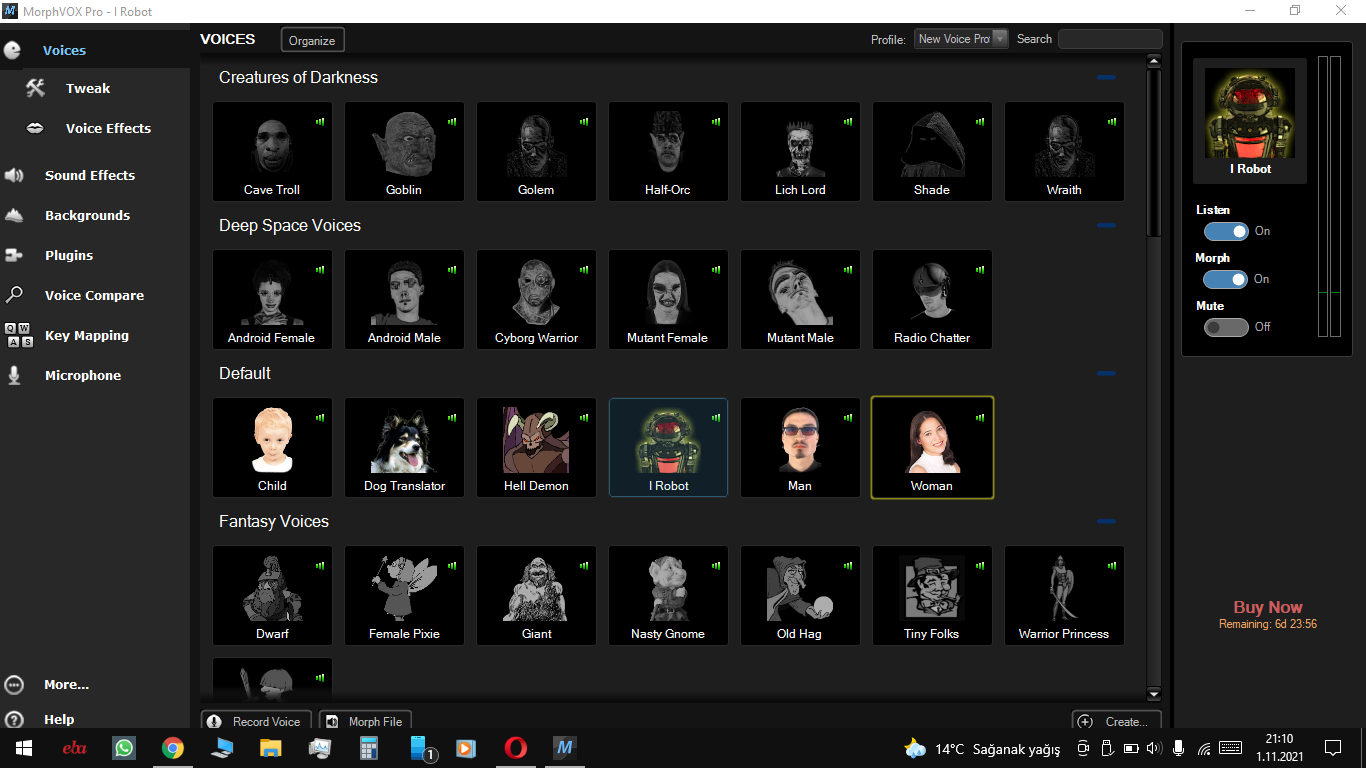Select the Cave Troll voice

click(x=272, y=151)
